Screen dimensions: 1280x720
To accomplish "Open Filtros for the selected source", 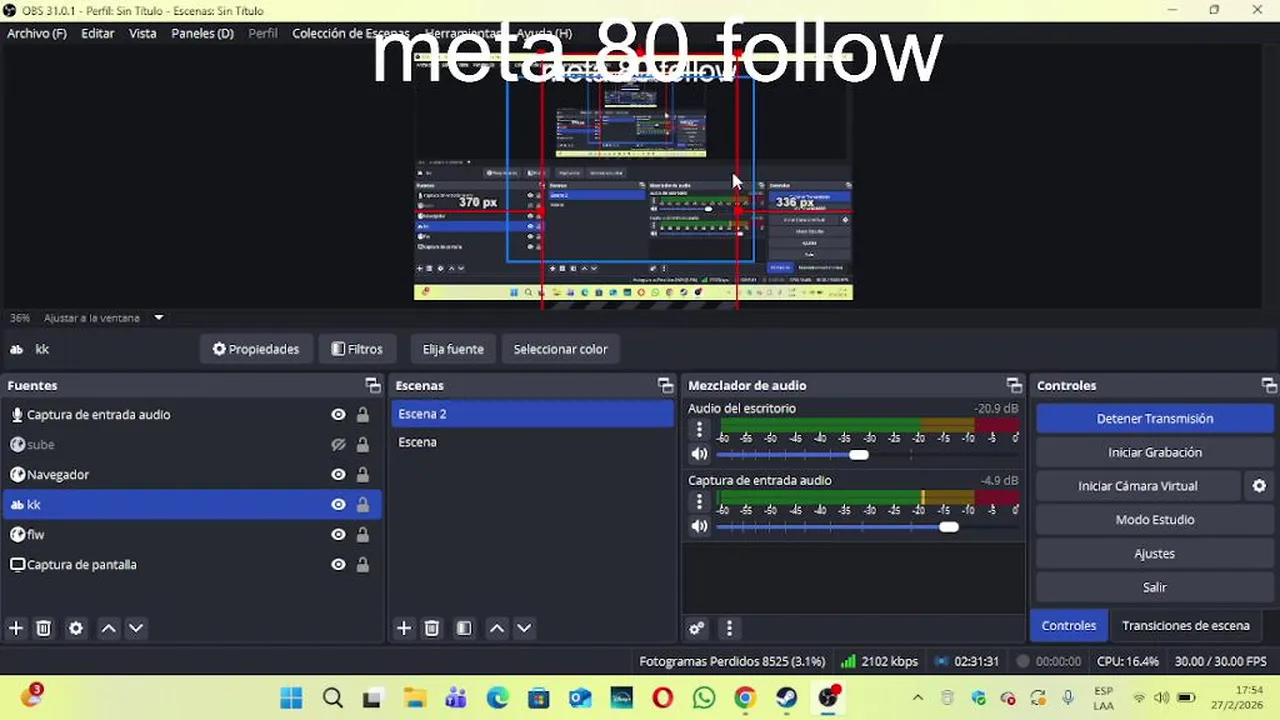I will coord(357,349).
